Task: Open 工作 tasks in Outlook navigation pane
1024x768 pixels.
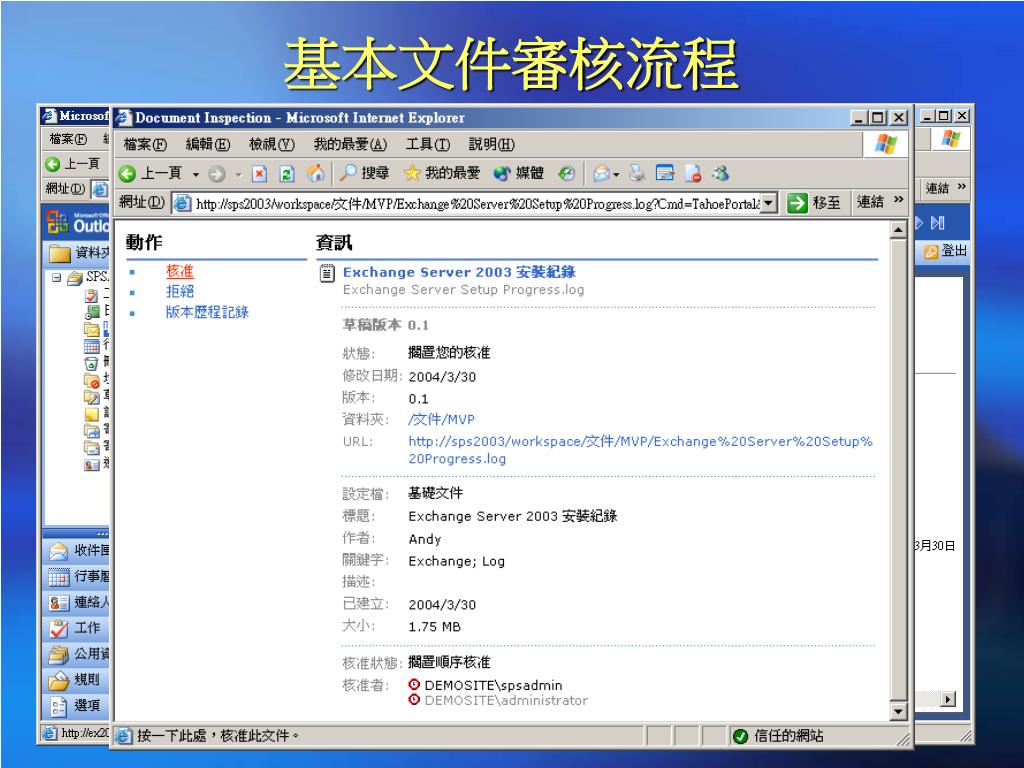Action: [x=78, y=628]
